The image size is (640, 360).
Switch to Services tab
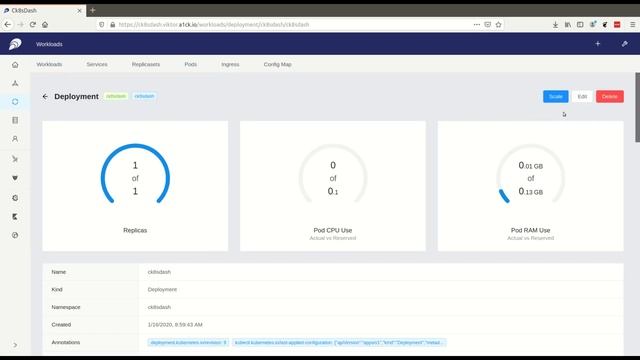coord(97,64)
